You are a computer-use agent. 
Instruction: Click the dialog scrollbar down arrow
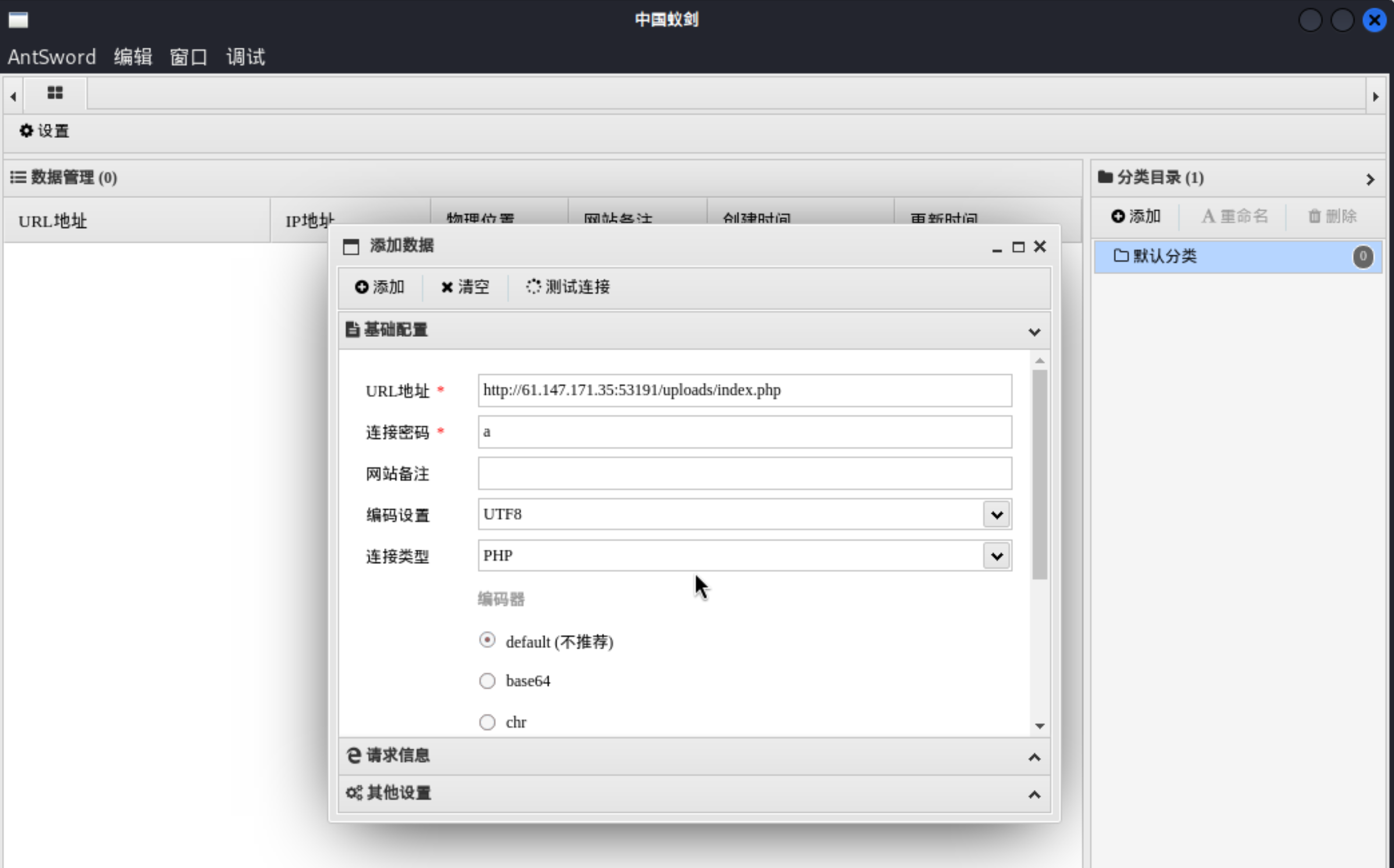pyautogui.click(x=1040, y=726)
